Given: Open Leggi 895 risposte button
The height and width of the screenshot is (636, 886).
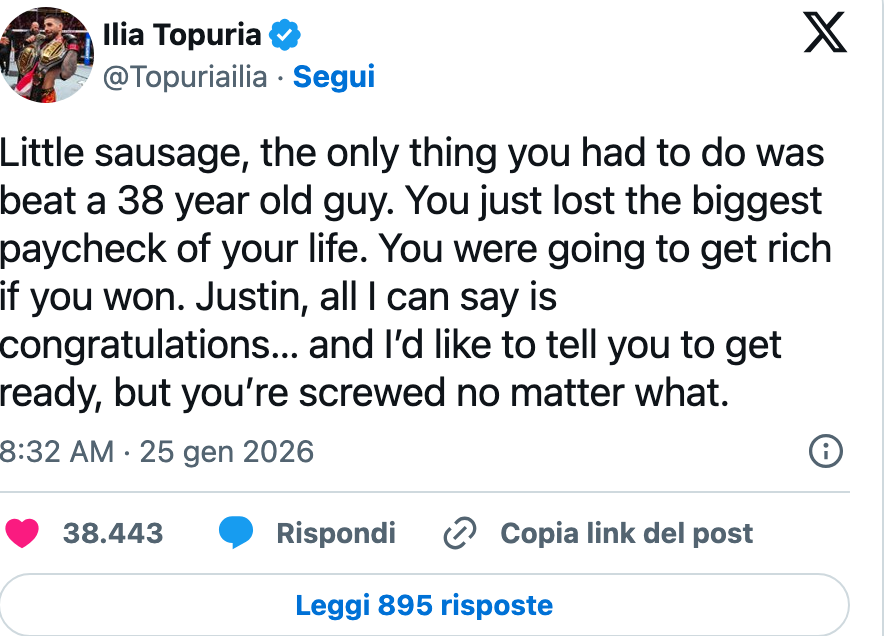Looking at the screenshot, I should tap(424, 605).
